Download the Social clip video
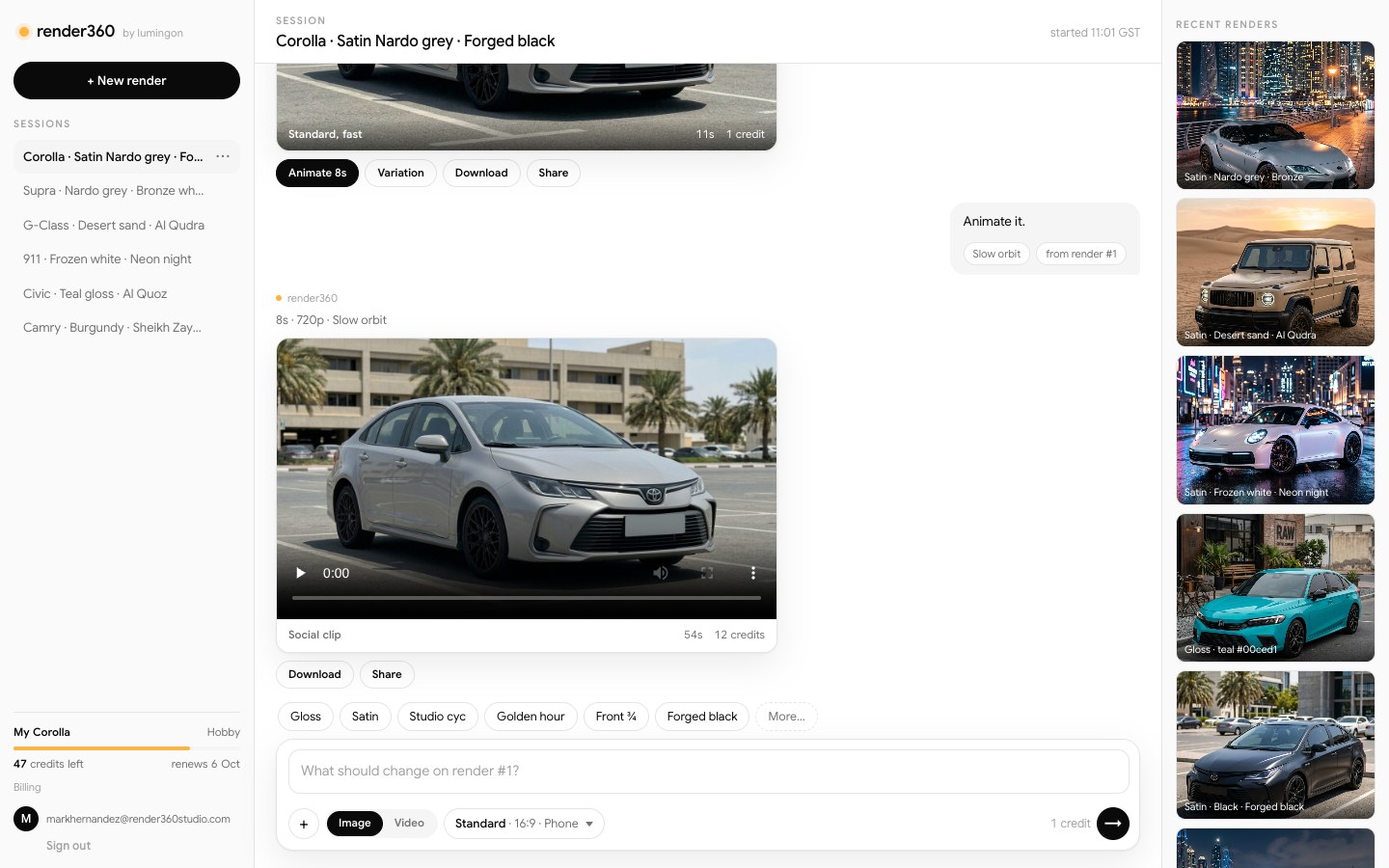Screen dimensions: 1389x868 coord(314,674)
